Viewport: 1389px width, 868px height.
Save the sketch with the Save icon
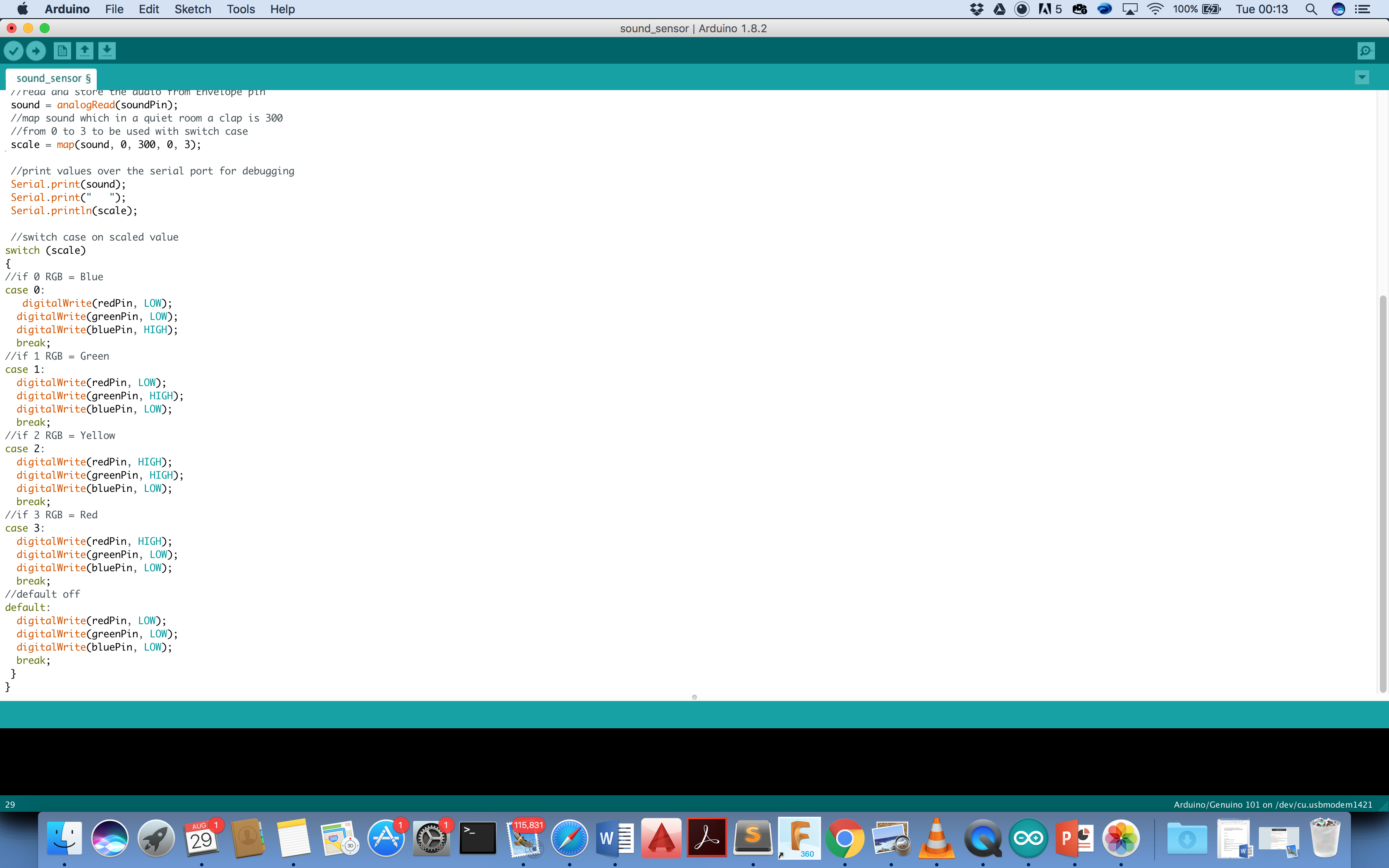107,51
